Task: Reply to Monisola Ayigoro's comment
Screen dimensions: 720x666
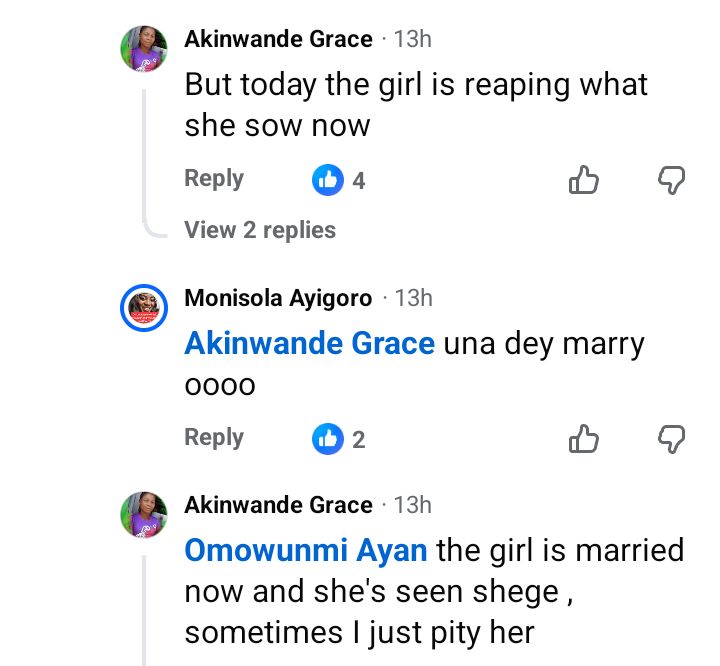Action: [x=214, y=437]
